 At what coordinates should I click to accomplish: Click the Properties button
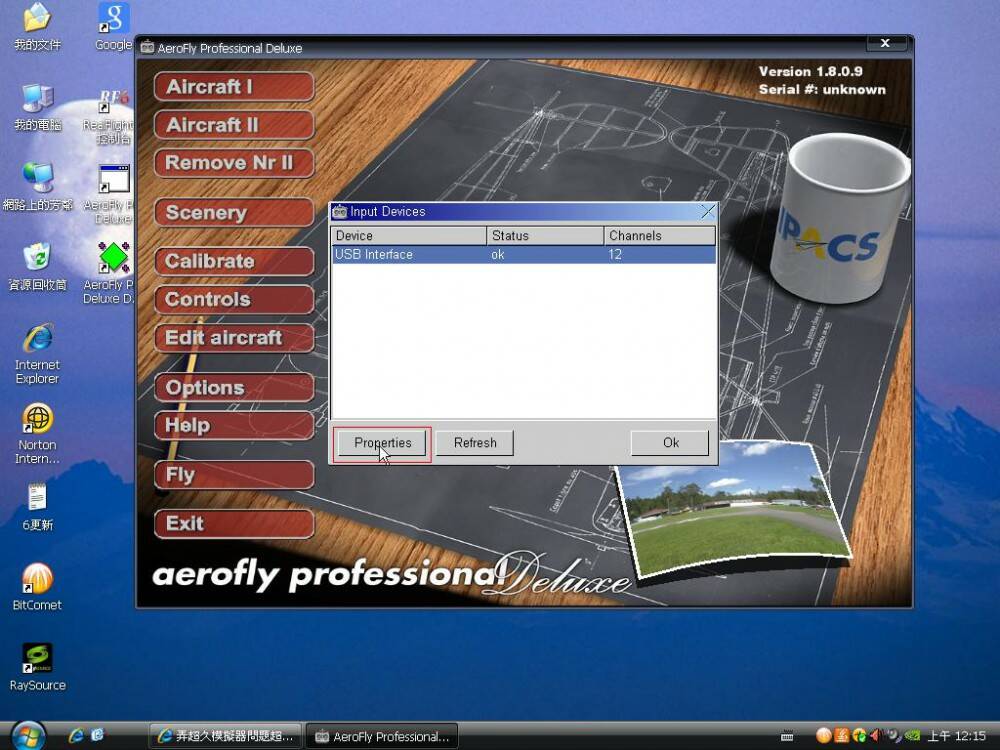pos(383,443)
